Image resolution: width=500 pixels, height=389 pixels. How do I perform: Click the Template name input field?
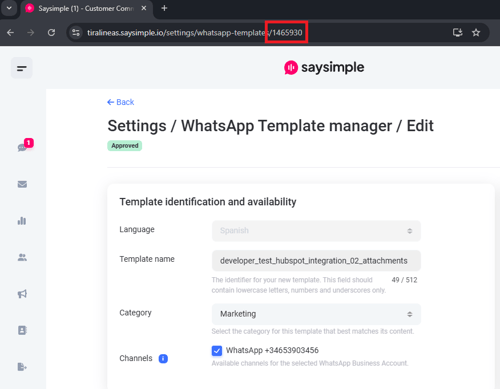click(x=316, y=261)
